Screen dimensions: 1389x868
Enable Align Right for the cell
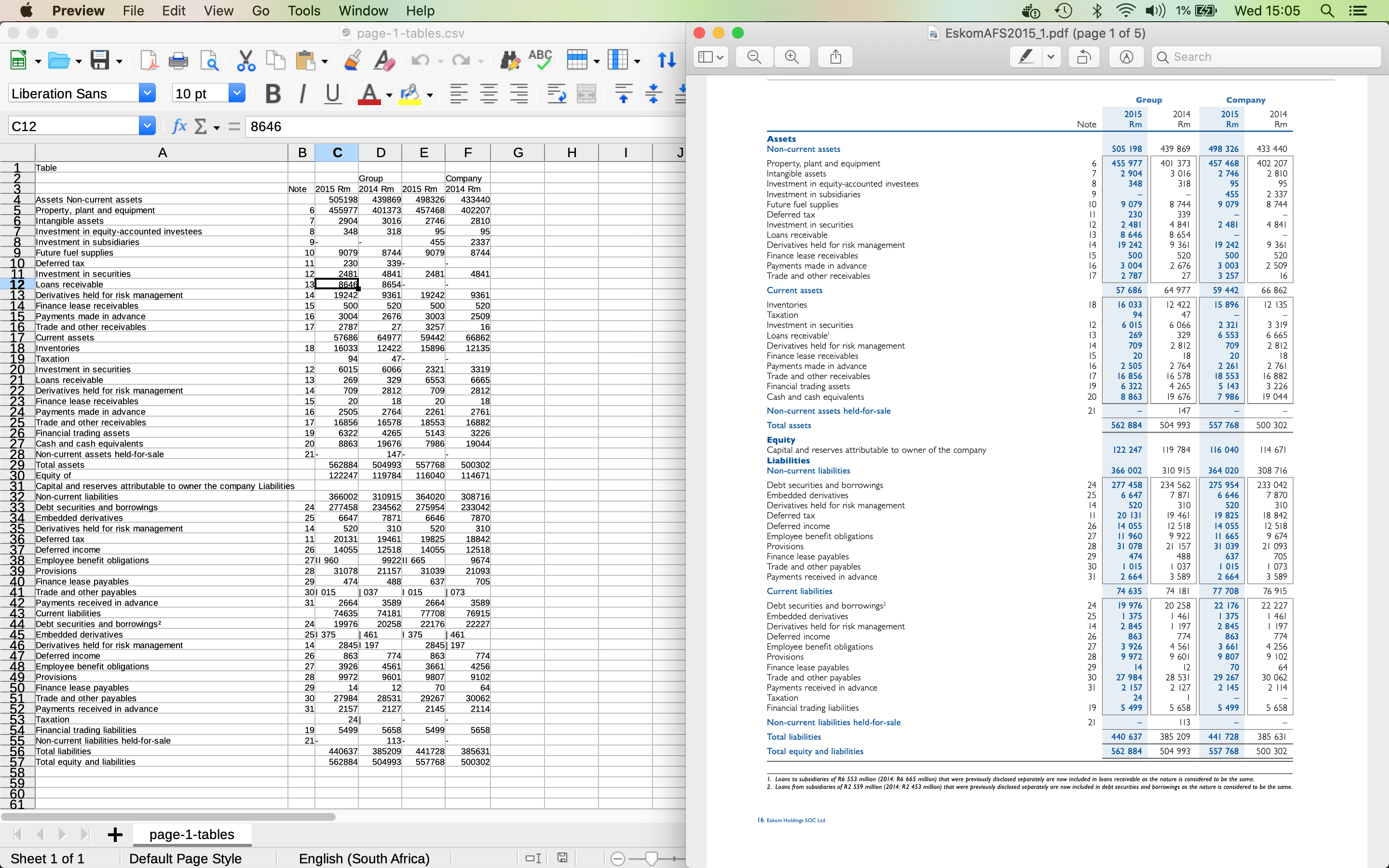[x=519, y=94]
